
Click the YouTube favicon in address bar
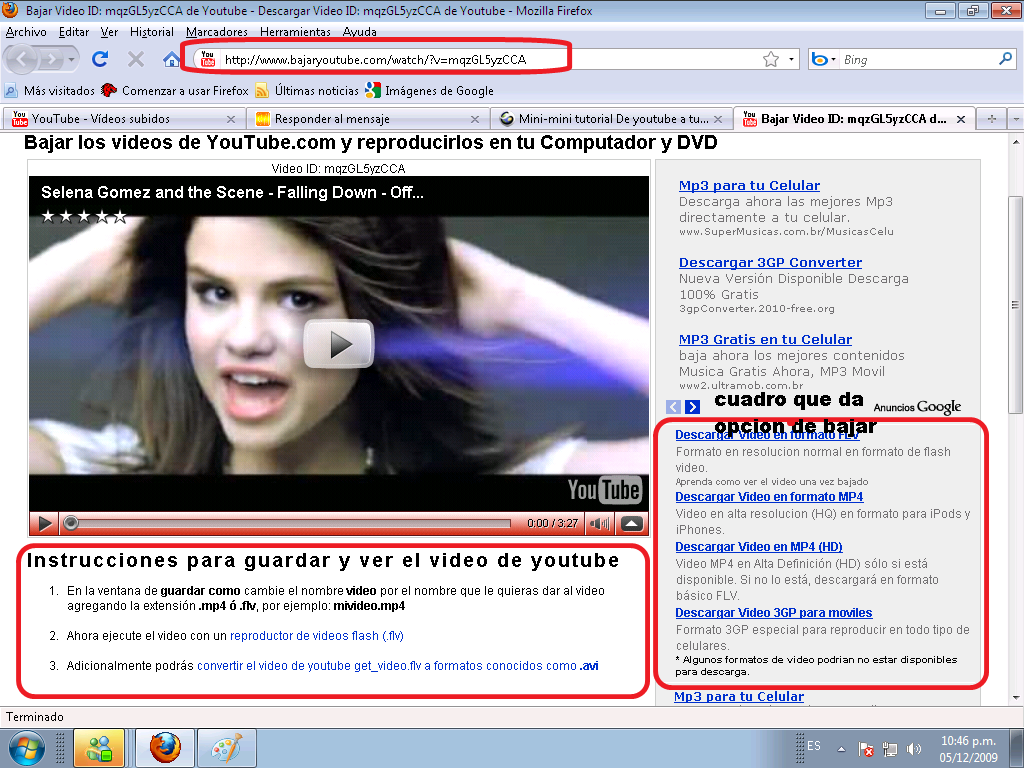pos(208,59)
